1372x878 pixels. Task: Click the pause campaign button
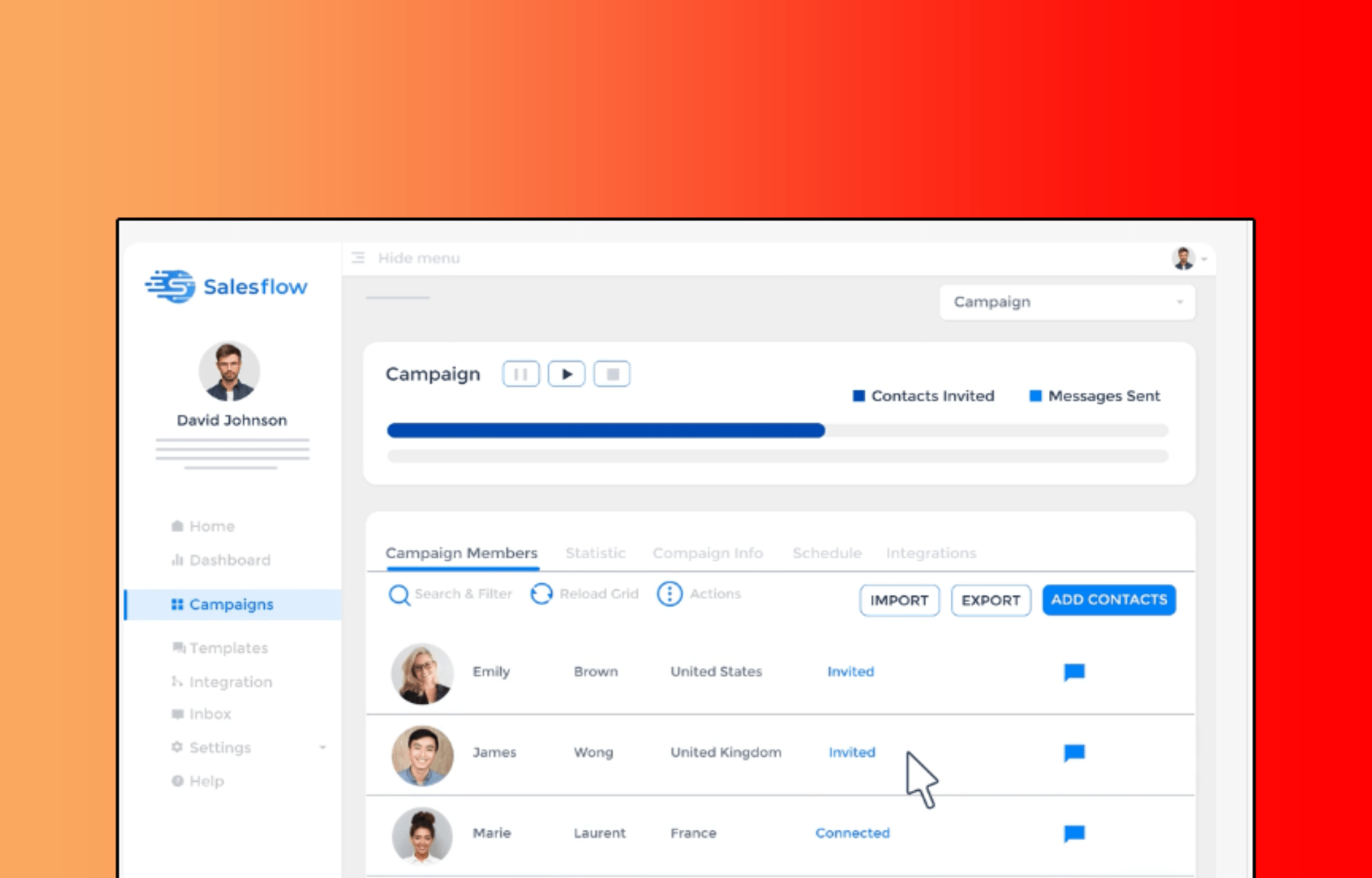coord(521,374)
